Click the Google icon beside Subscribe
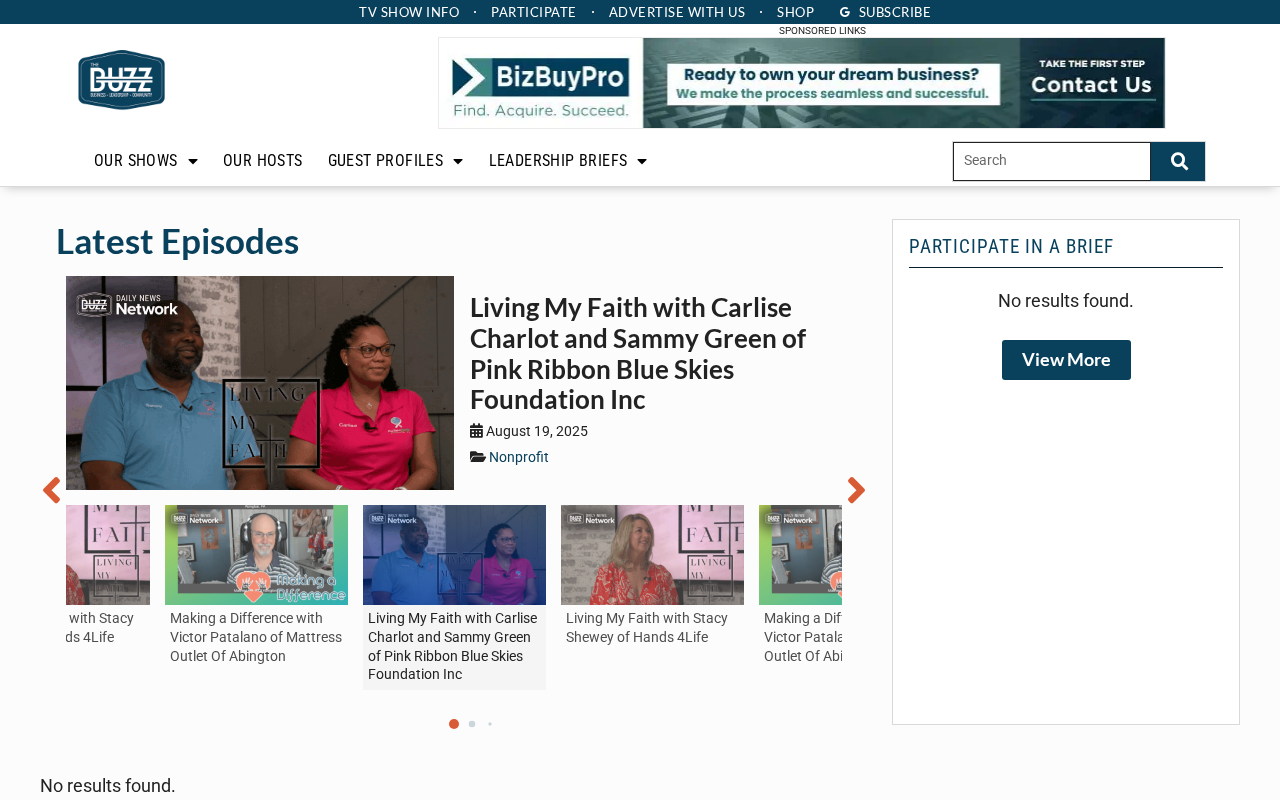This screenshot has width=1280, height=800. tap(845, 12)
